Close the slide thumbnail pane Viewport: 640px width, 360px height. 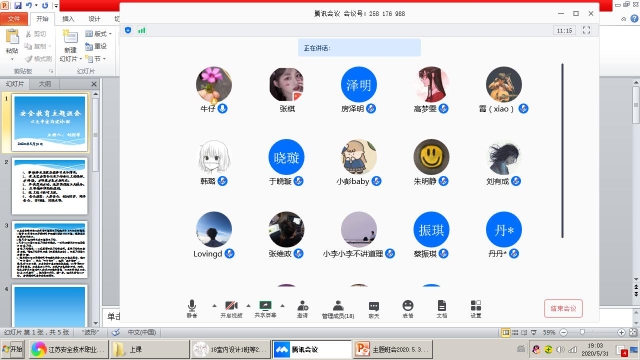[94, 84]
